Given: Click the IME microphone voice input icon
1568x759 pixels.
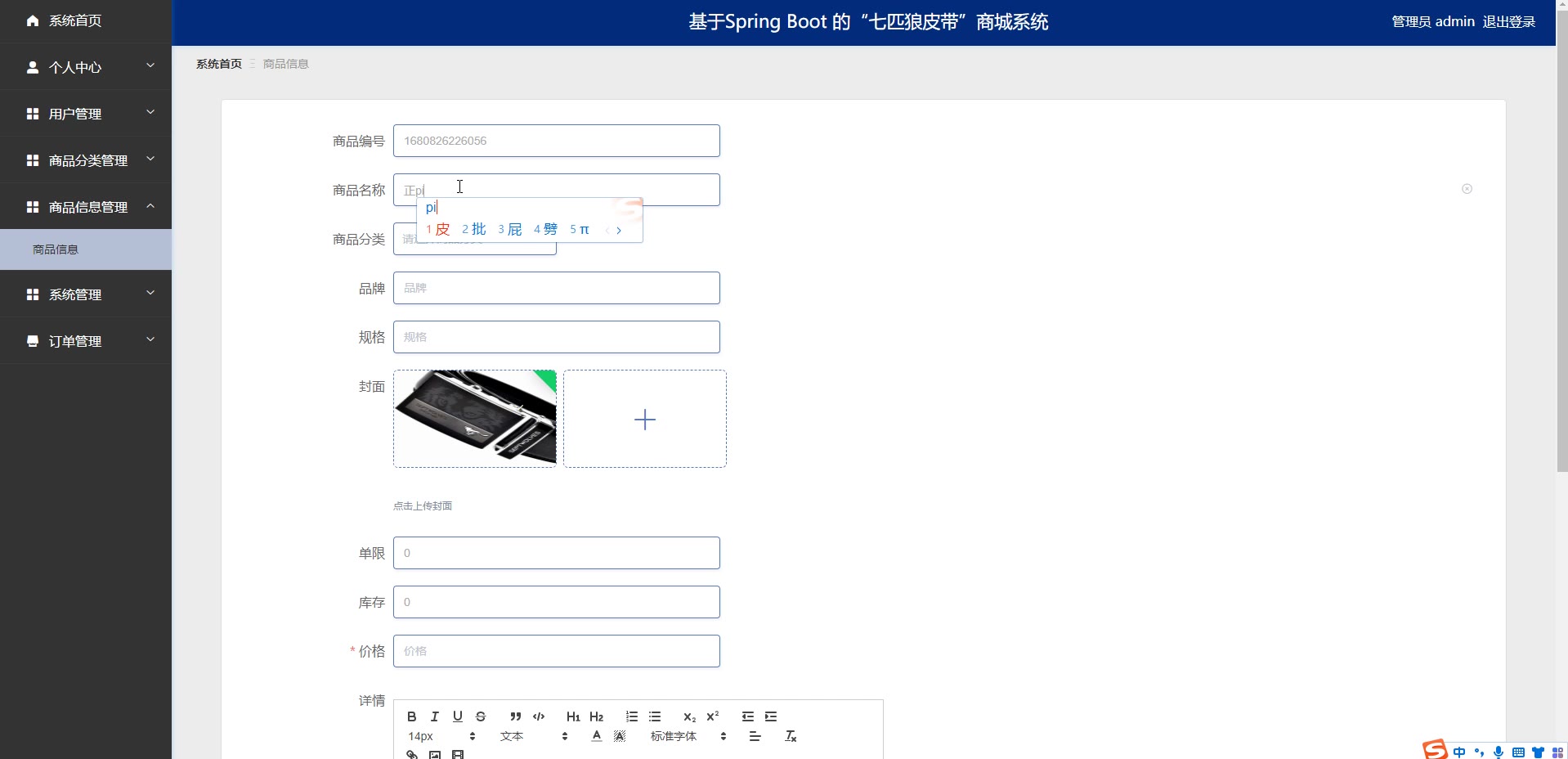Looking at the screenshot, I should [1499, 752].
